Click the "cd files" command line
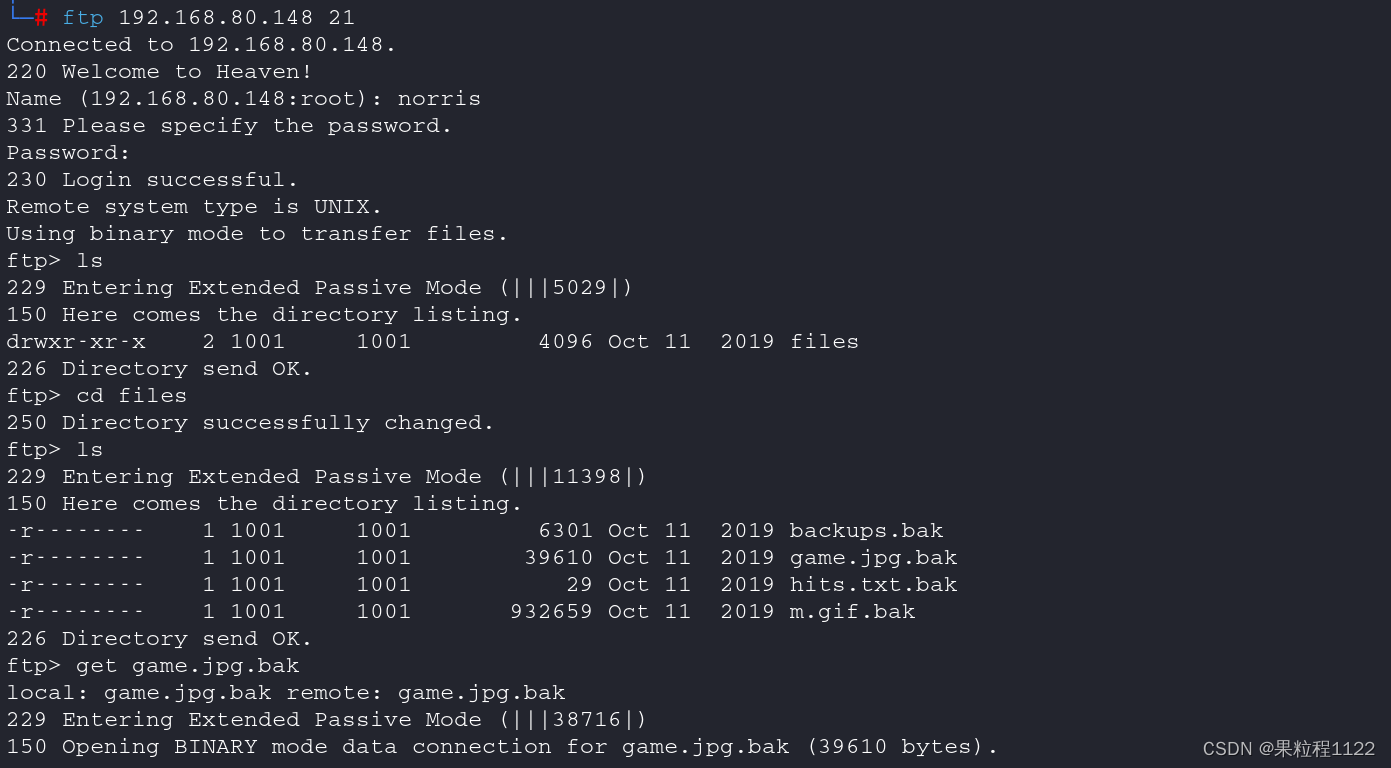The height and width of the screenshot is (768, 1391). 131,396
